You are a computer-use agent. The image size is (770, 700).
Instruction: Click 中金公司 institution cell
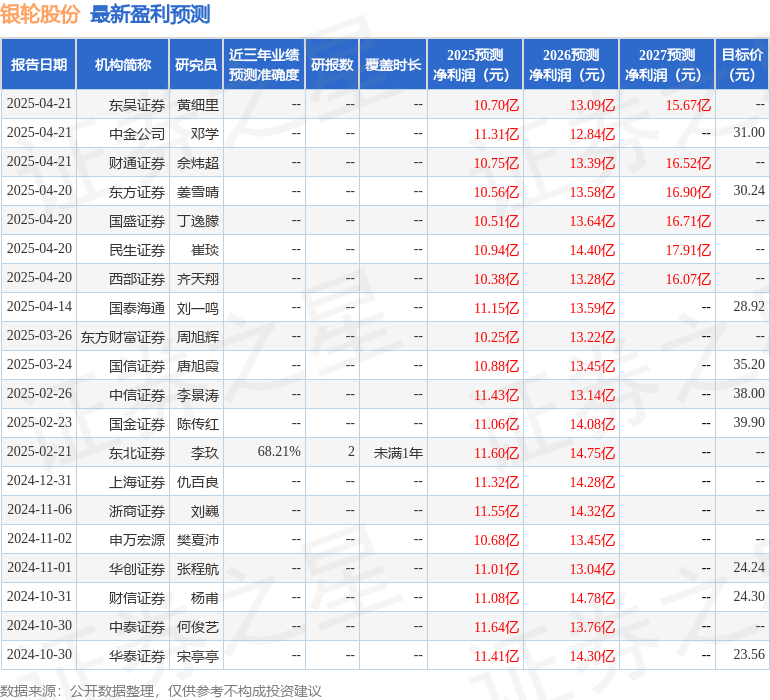(x=137, y=134)
